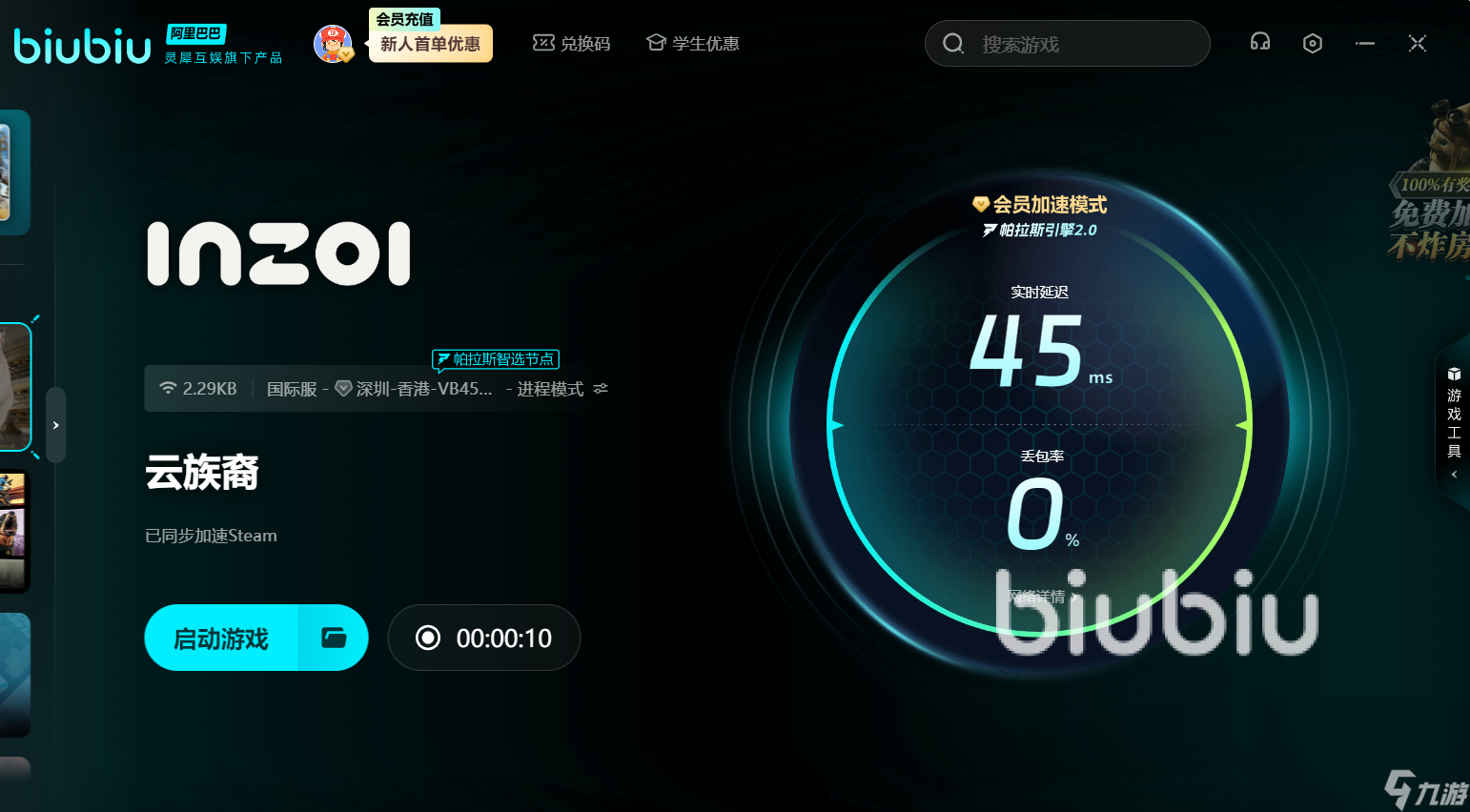Open game folder icon beside 启动游戏
Viewport: 1470px width, 812px height.
click(x=334, y=638)
